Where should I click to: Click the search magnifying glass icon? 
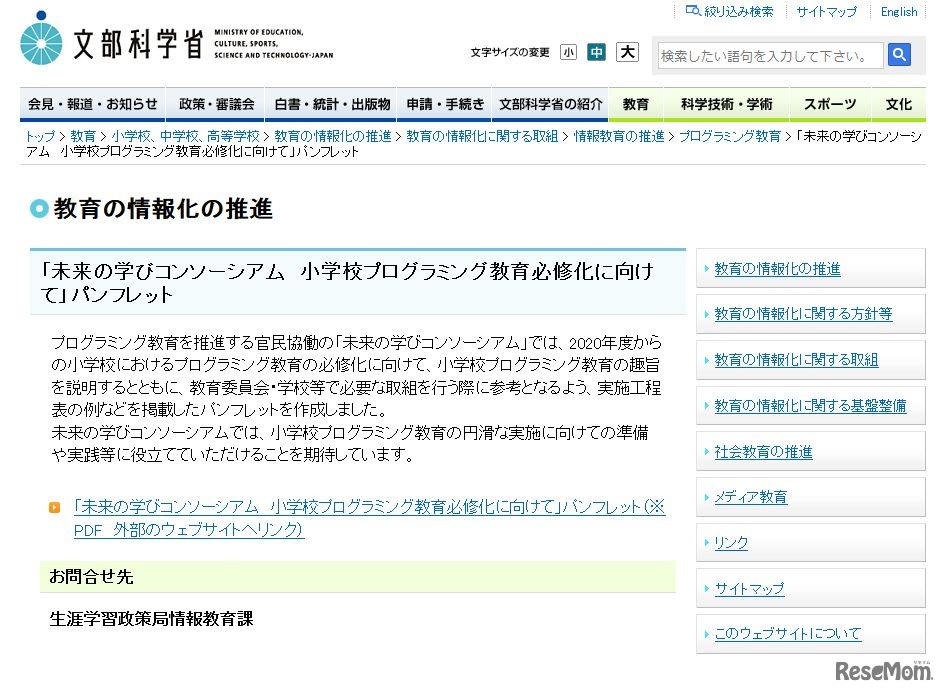click(898, 55)
